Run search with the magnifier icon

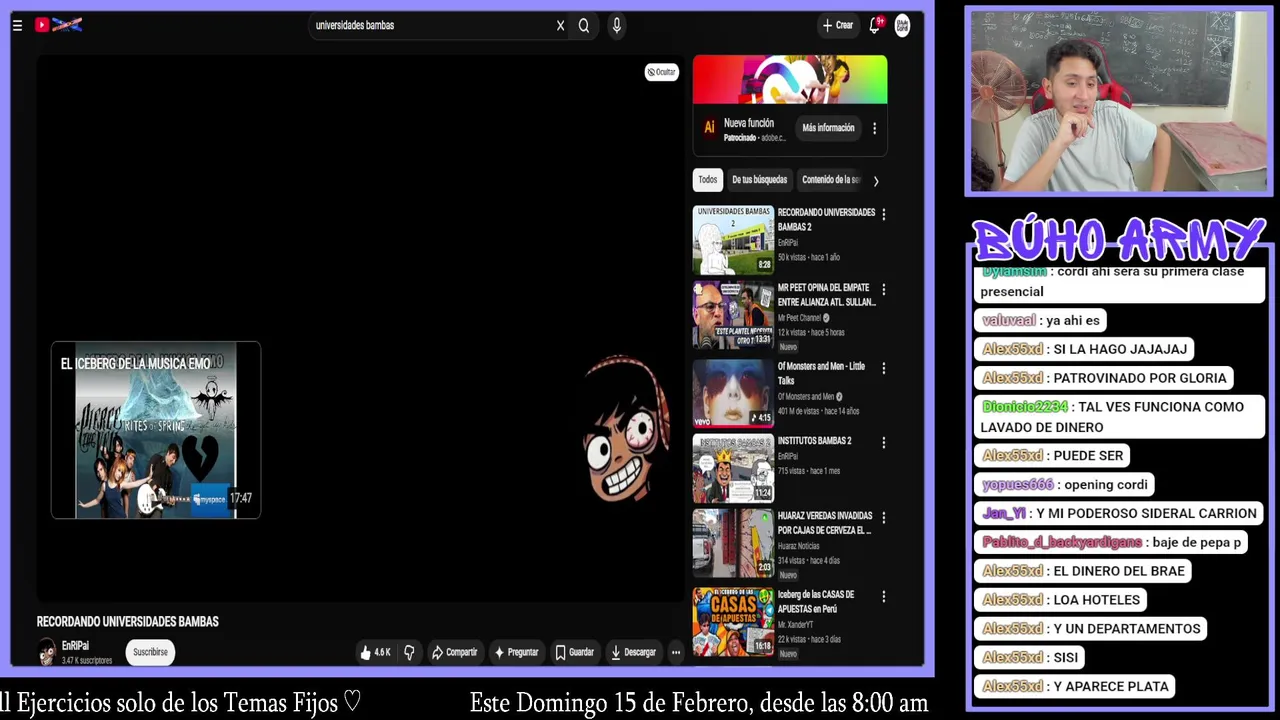pyautogui.click(x=584, y=26)
